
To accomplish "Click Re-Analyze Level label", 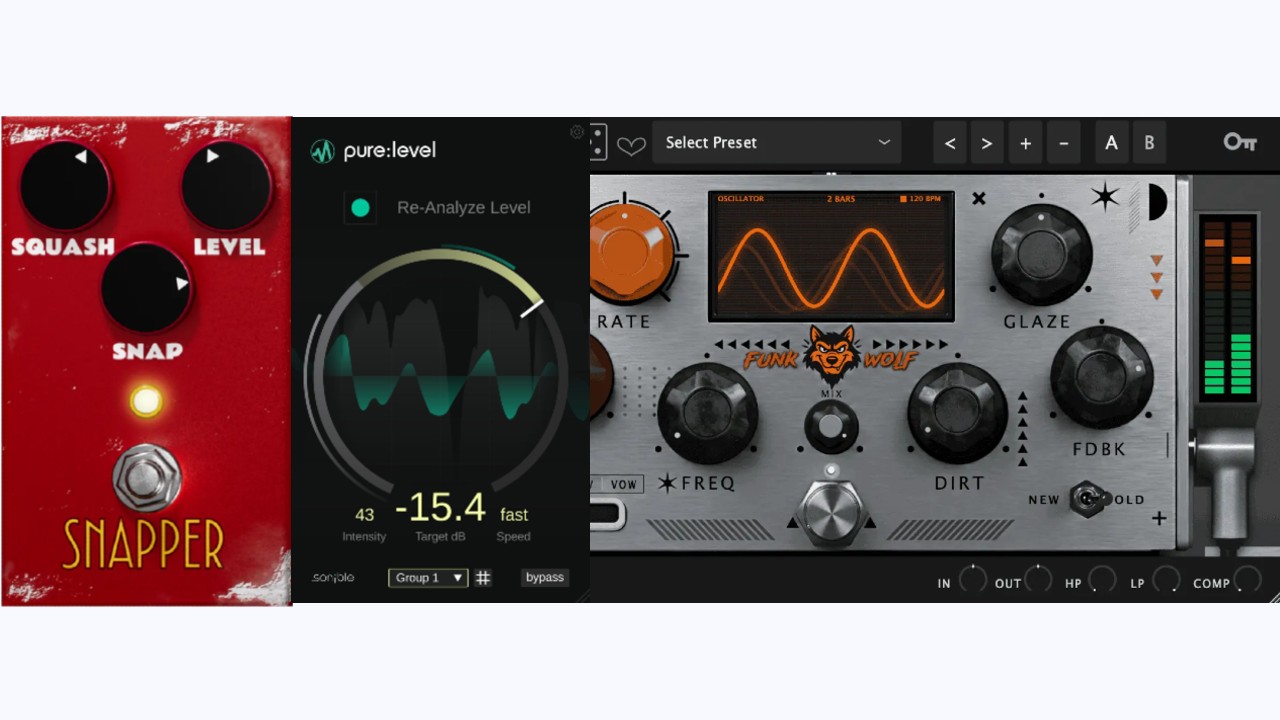I will [464, 207].
